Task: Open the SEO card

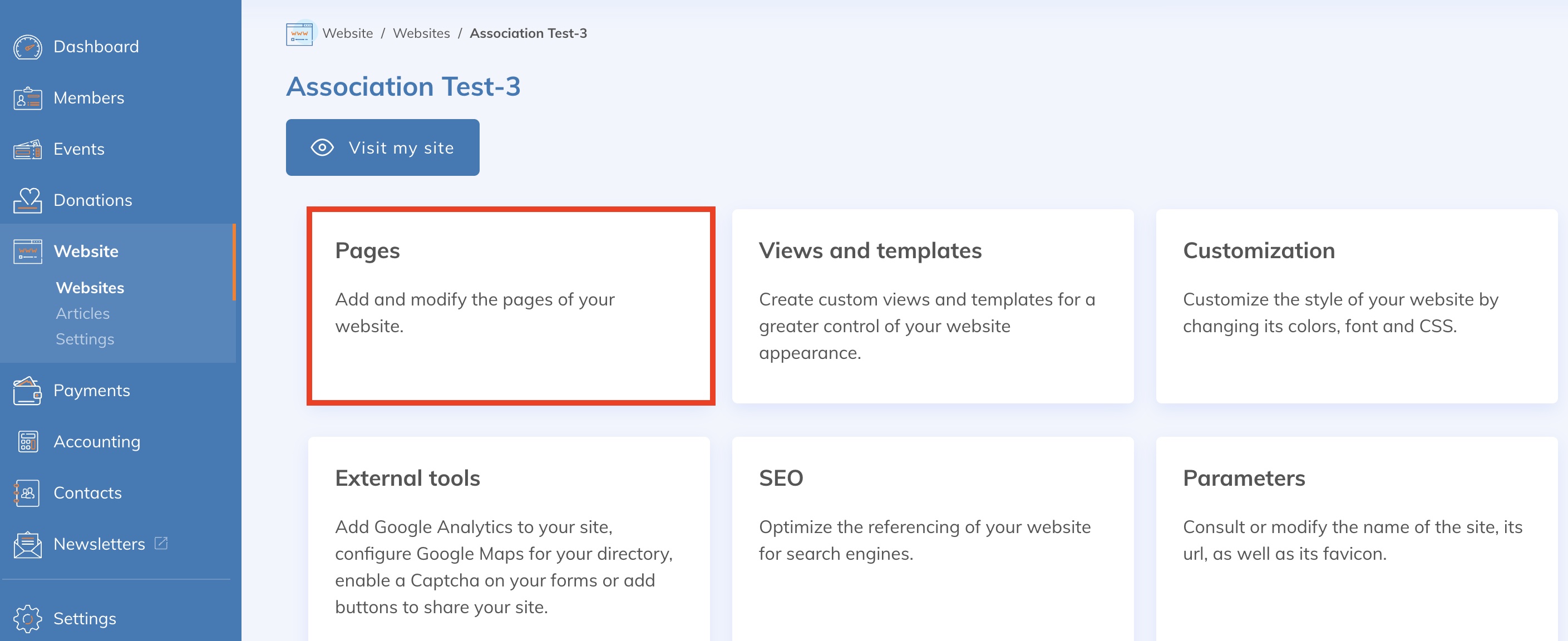Action: click(933, 539)
